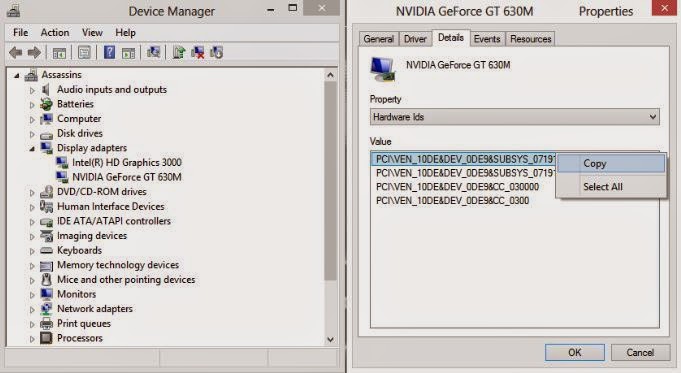Click the Intel HD Graphics 3000 device icon

62,162
